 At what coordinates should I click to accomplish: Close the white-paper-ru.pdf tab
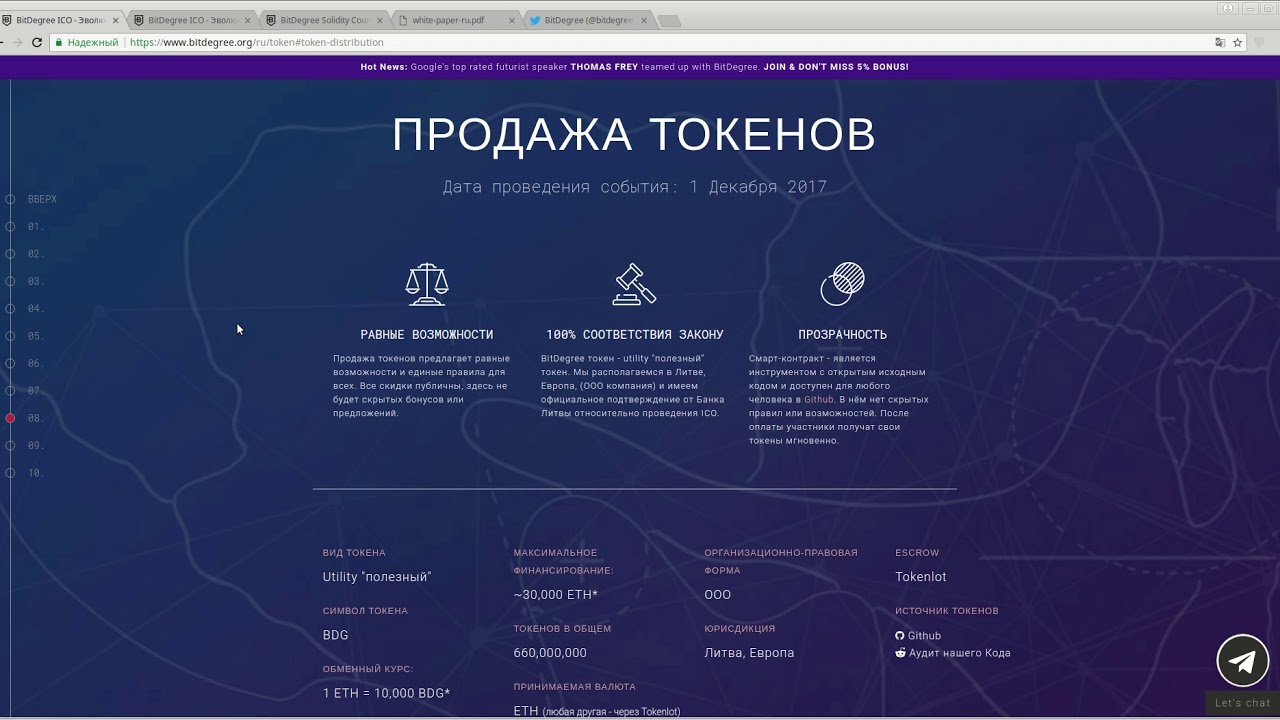tap(512, 20)
